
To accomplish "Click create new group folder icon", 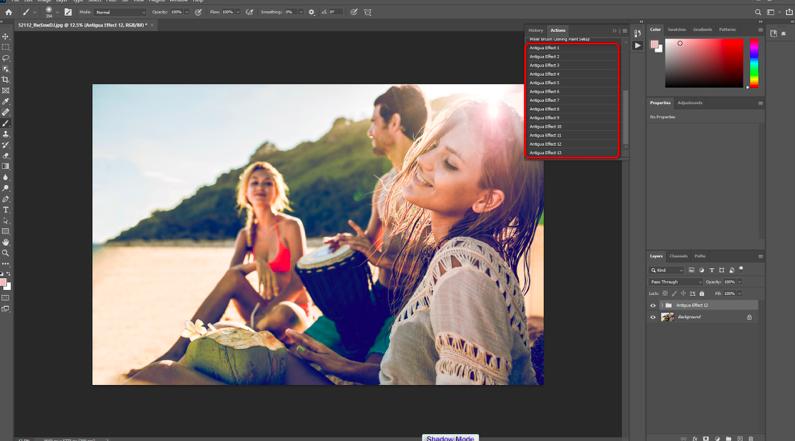I will click(x=729, y=438).
